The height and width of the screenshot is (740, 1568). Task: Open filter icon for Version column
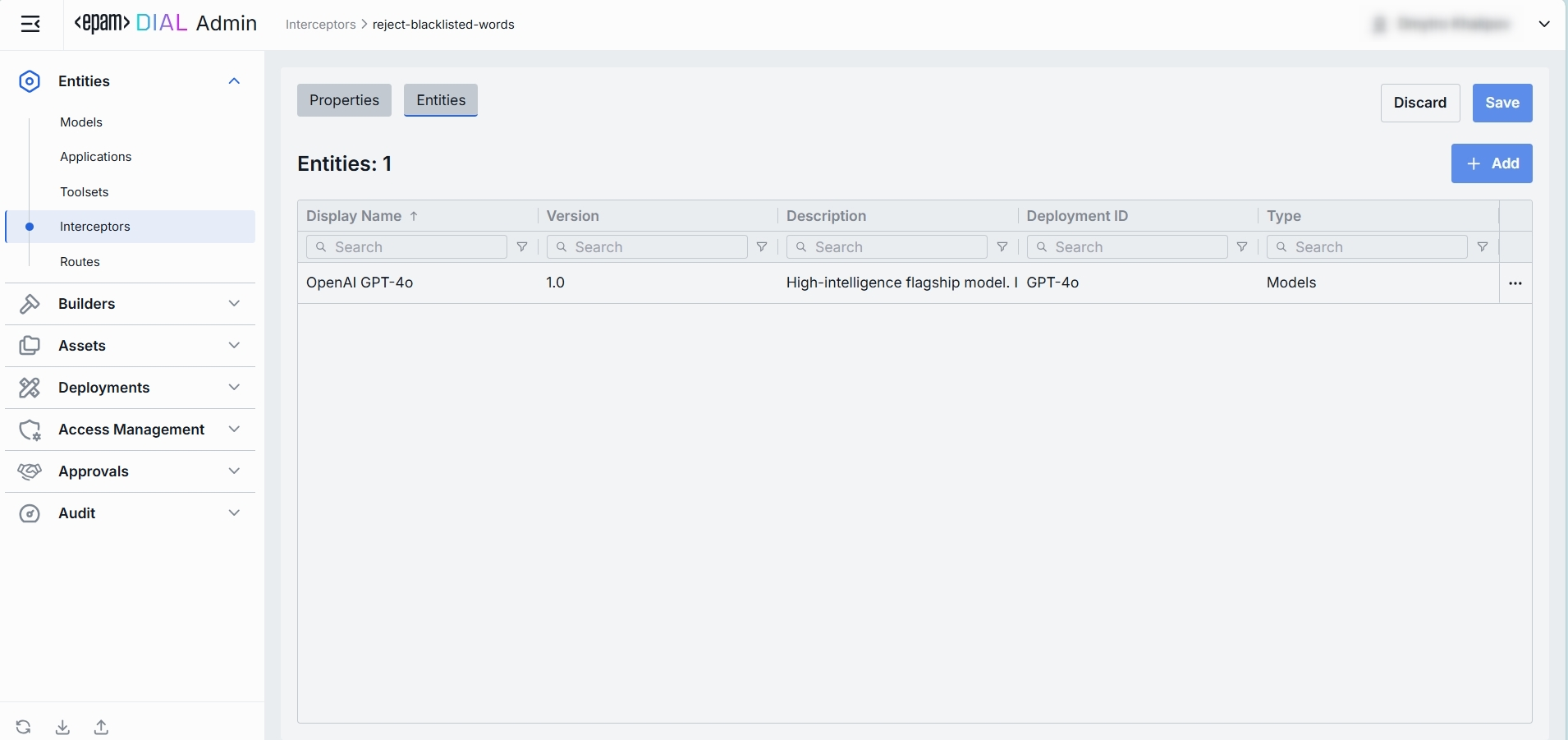(762, 247)
